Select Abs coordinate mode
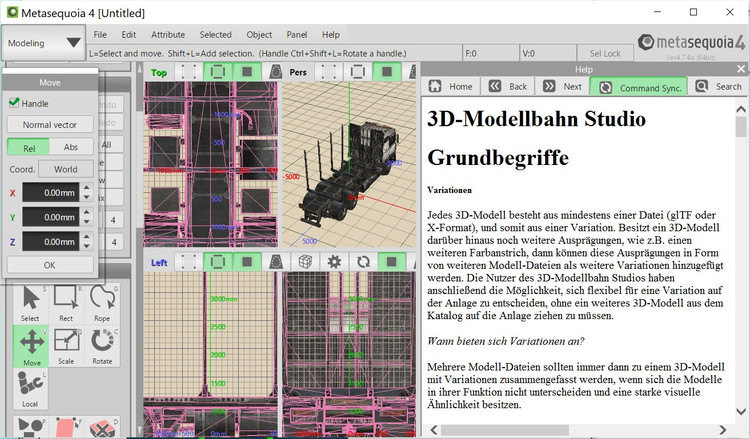Image resolution: width=750 pixels, height=439 pixels. tap(71, 147)
